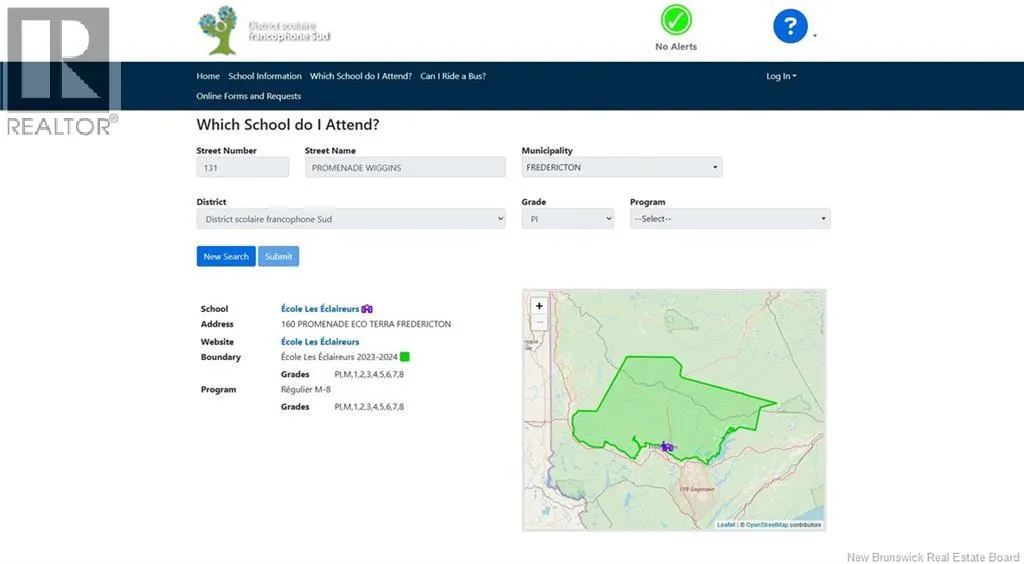Viewport: 1024px width, 564px height.
Task: Open the District dropdown list
Action: [x=350, y=219]
